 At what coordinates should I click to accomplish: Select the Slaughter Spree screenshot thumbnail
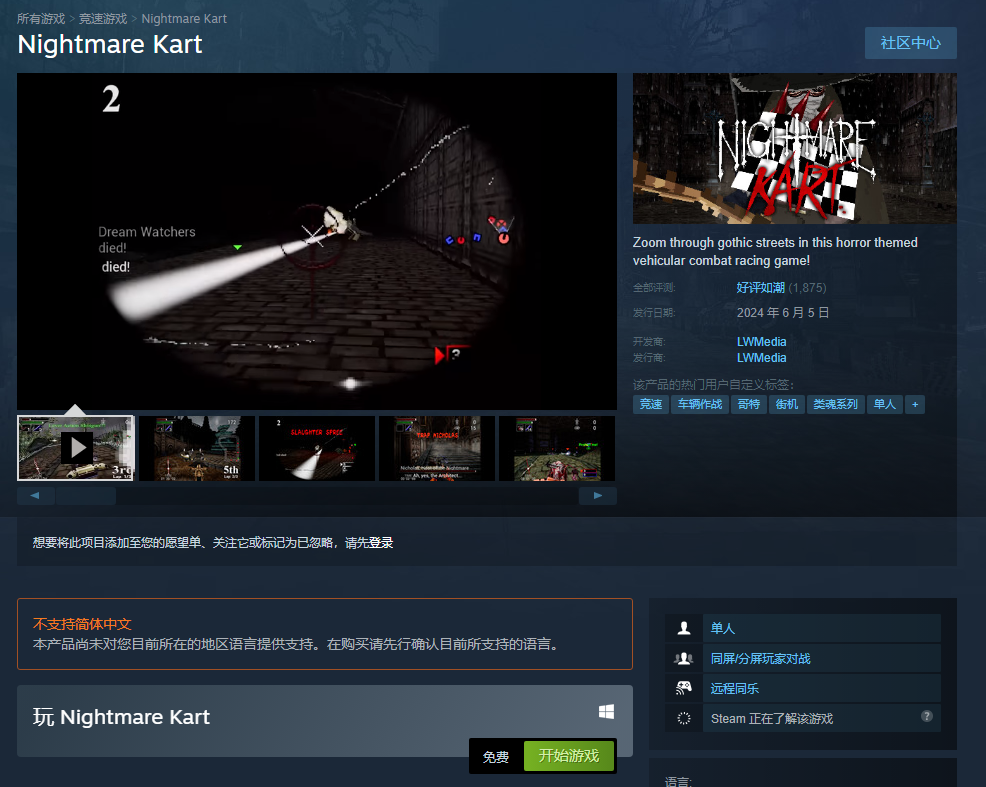(x=317, y=448)
